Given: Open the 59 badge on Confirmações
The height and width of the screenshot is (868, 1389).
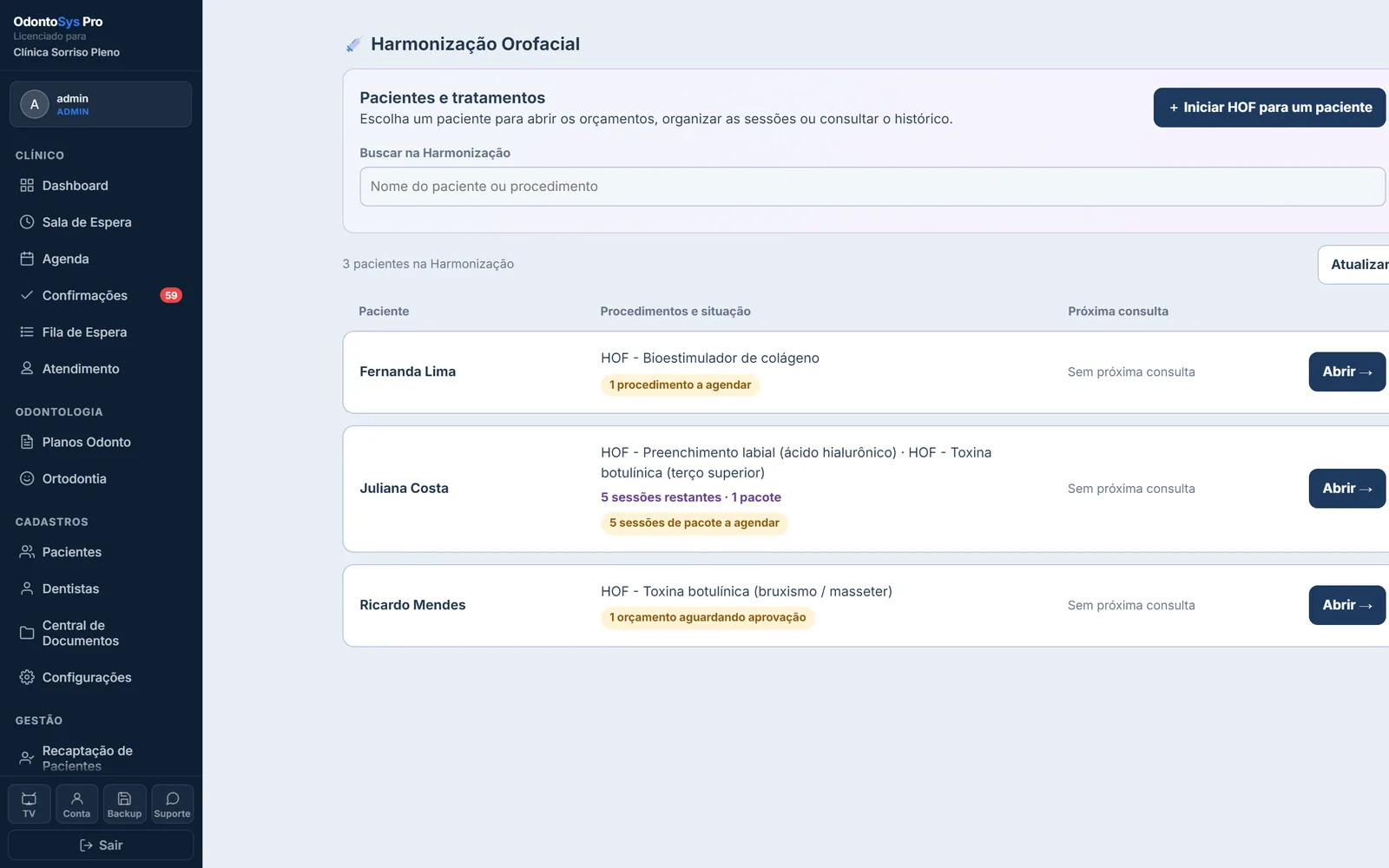Looking at the screenshot, I should [x=171, y=295].
